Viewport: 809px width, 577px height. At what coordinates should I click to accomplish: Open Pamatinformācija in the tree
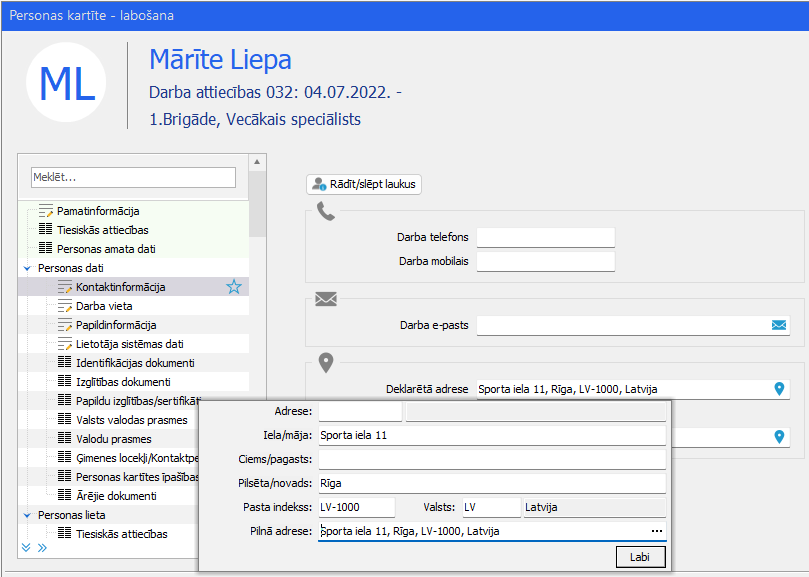[x=98, y=211]
